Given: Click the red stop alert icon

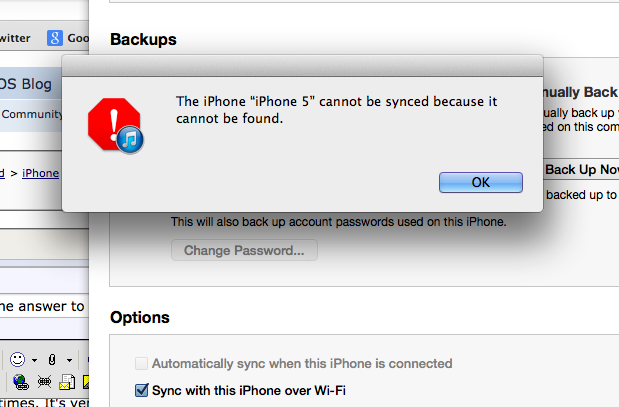Looking at the screenshot, I should pos(116,124).
